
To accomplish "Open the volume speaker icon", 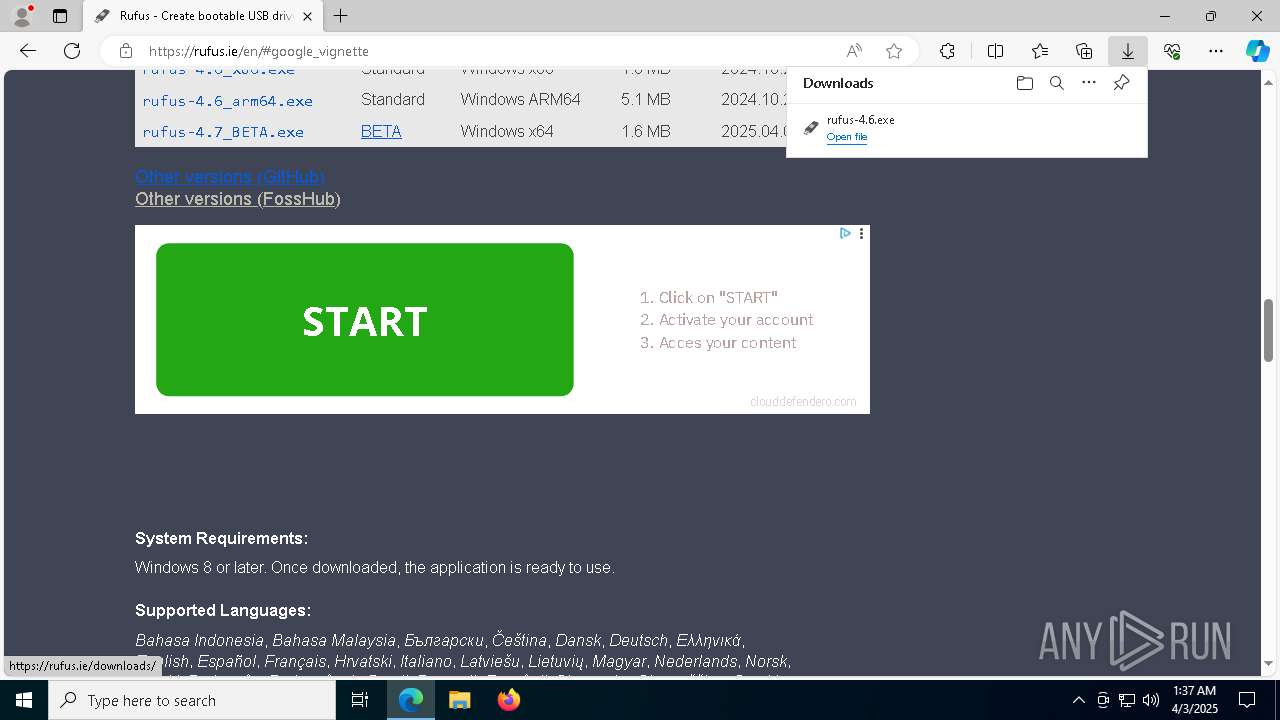I will click(x=1150, y=700).
